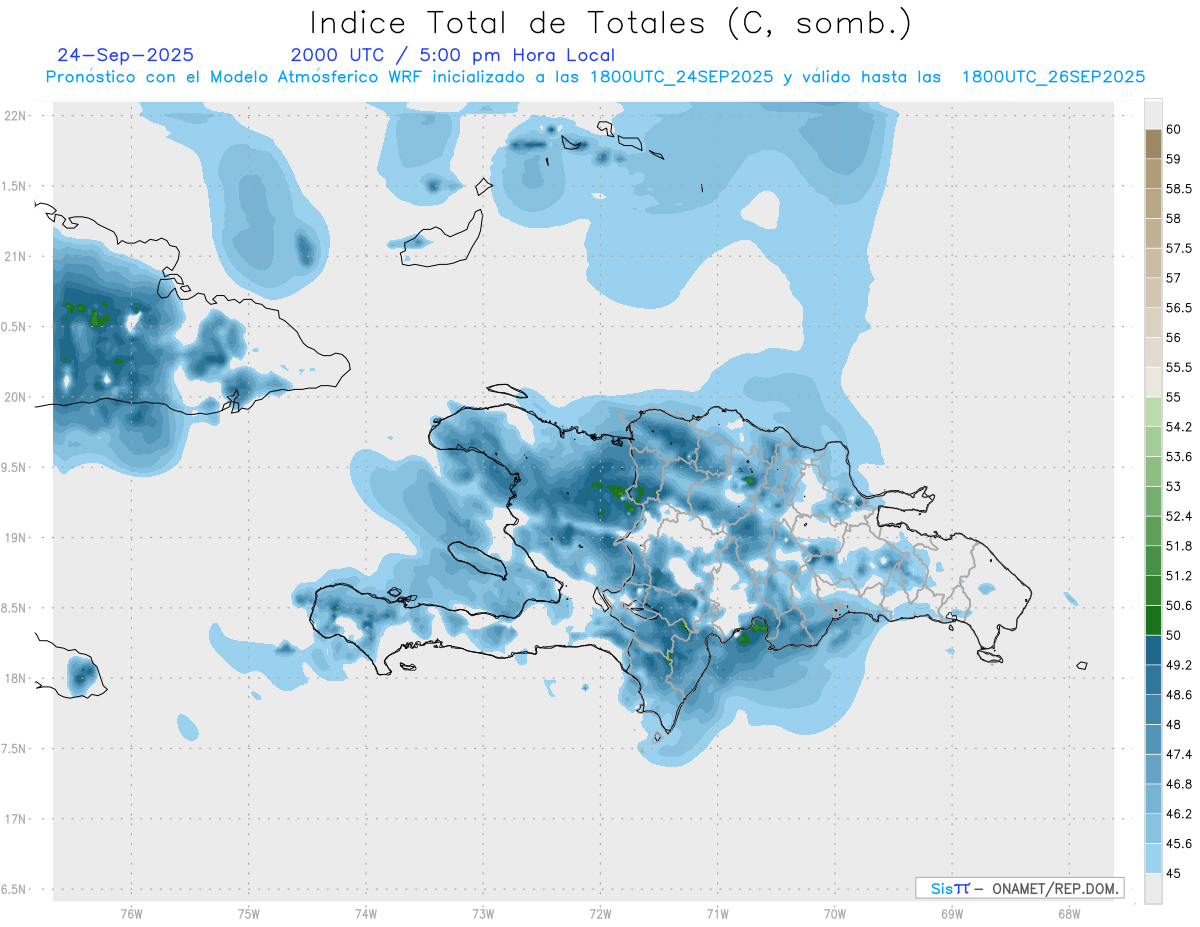Click the colorbar value '52.4'
This screenshot has width=1200, height=927.
1179,516
